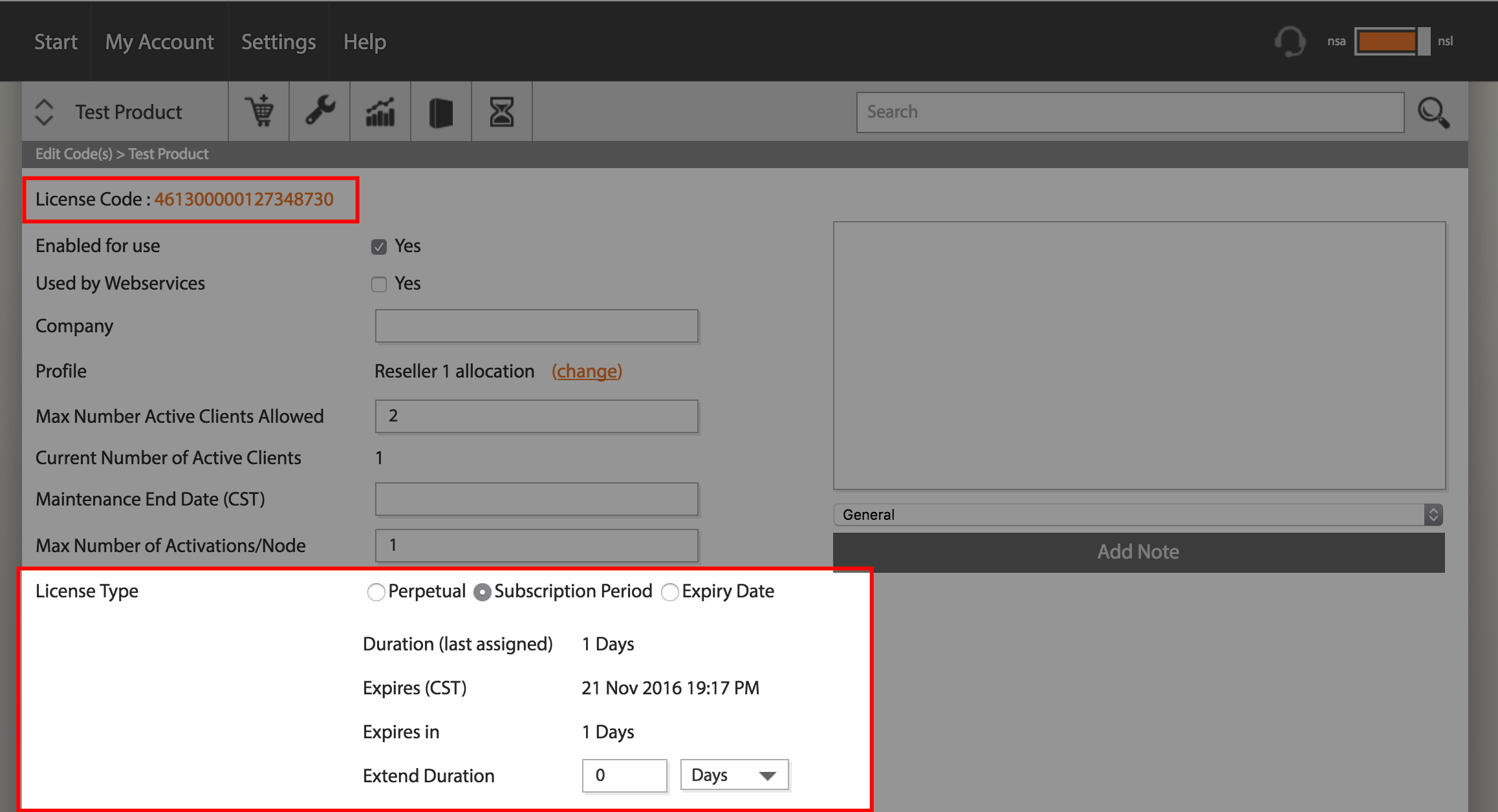This screenshot has height=812, width=1498.
Task: Click the book icon in toolbar
Action: click(x=441, y=112)
